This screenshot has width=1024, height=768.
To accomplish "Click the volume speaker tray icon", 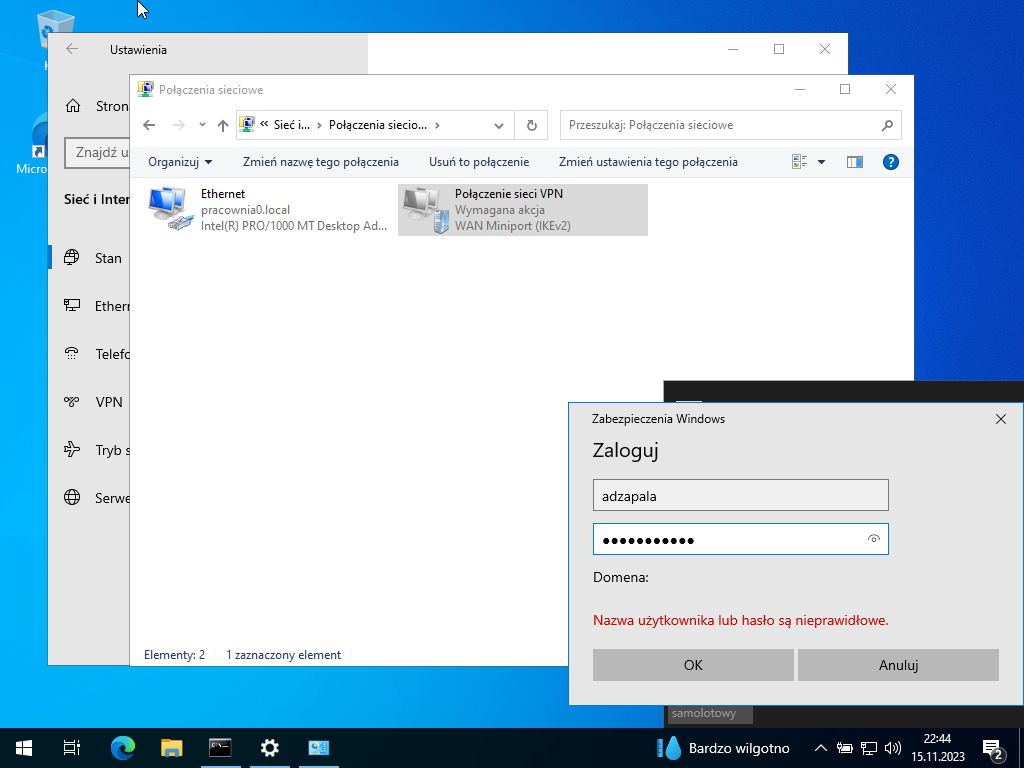I will (892, 748).
